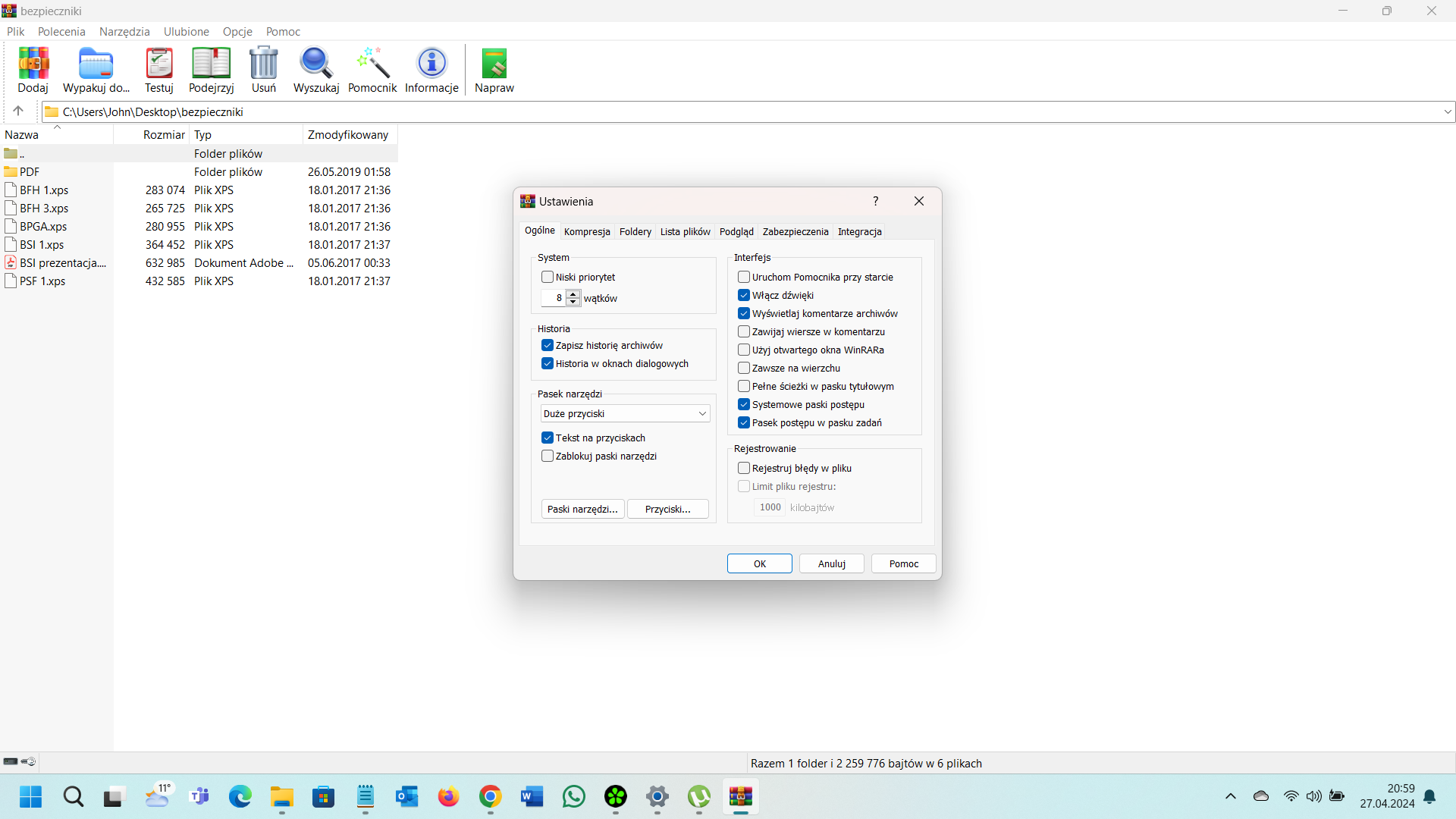Go up one folder with the arrow icon
Screen dimensions: 1456x819
[18, 111]
